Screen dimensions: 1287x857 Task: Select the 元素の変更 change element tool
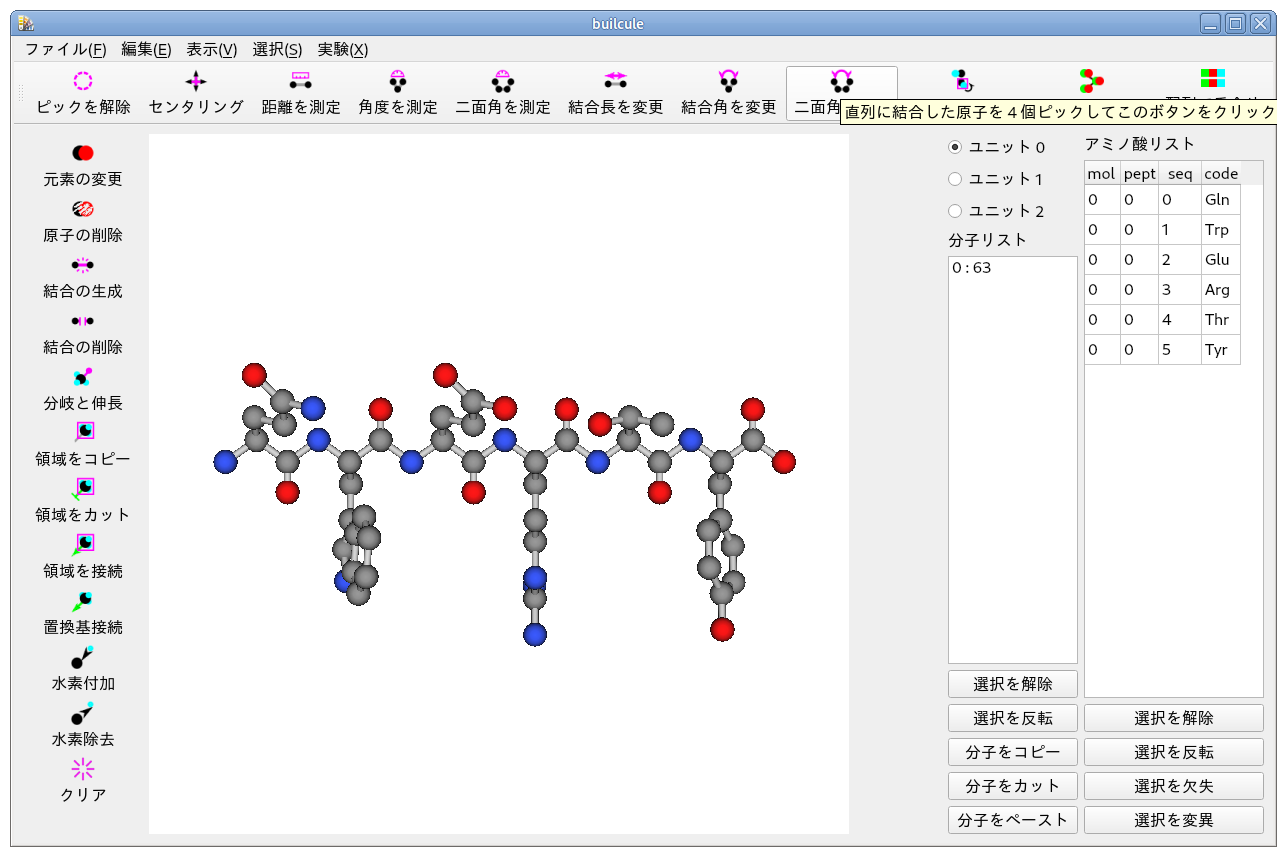click(83, 153)
